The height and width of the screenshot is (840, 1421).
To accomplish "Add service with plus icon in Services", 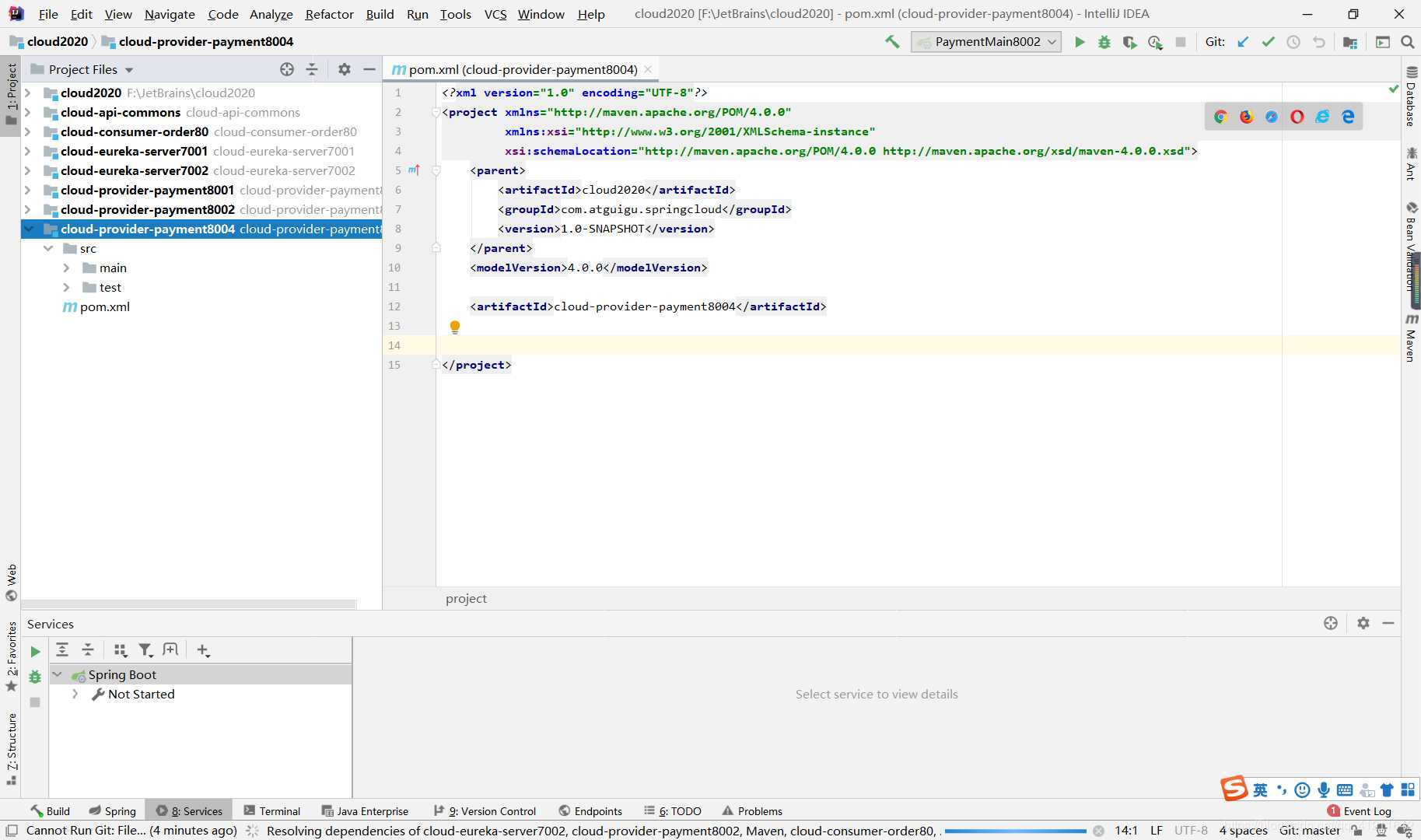I will [203, 650].
